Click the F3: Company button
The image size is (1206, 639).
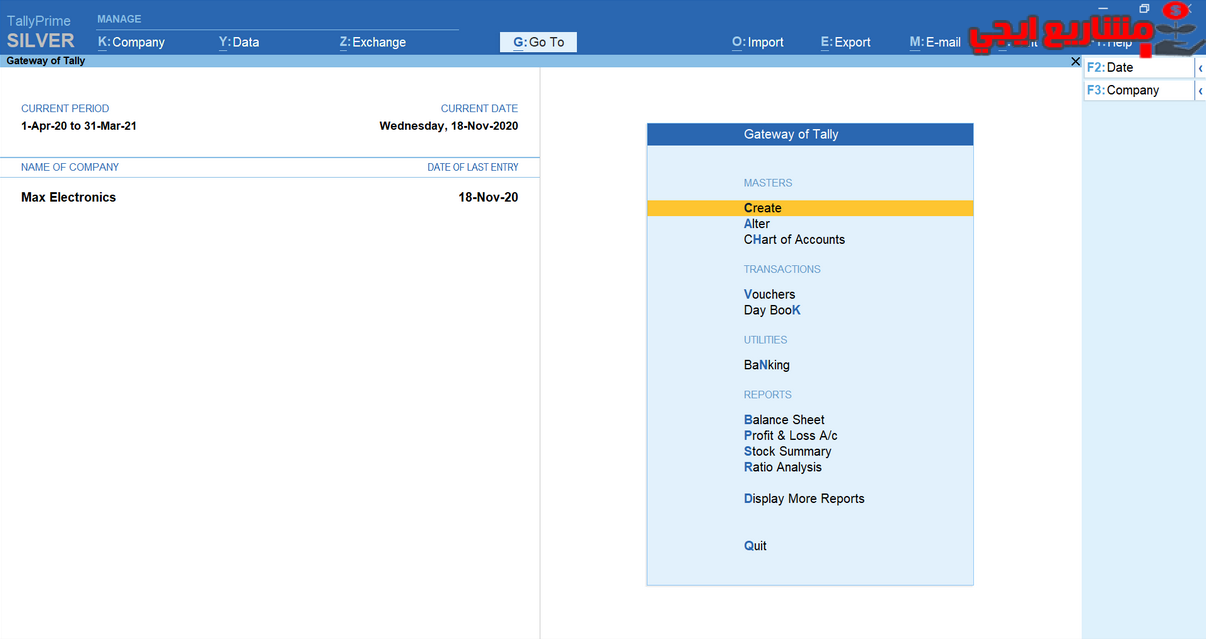(x=1139, y=90)
